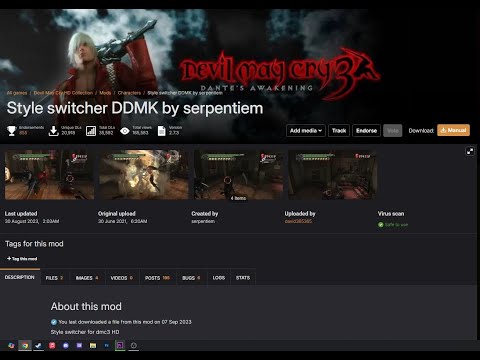Click the Last updated date text
The image size is (480, 360).
pyautogui.click(x=32, y=221)
